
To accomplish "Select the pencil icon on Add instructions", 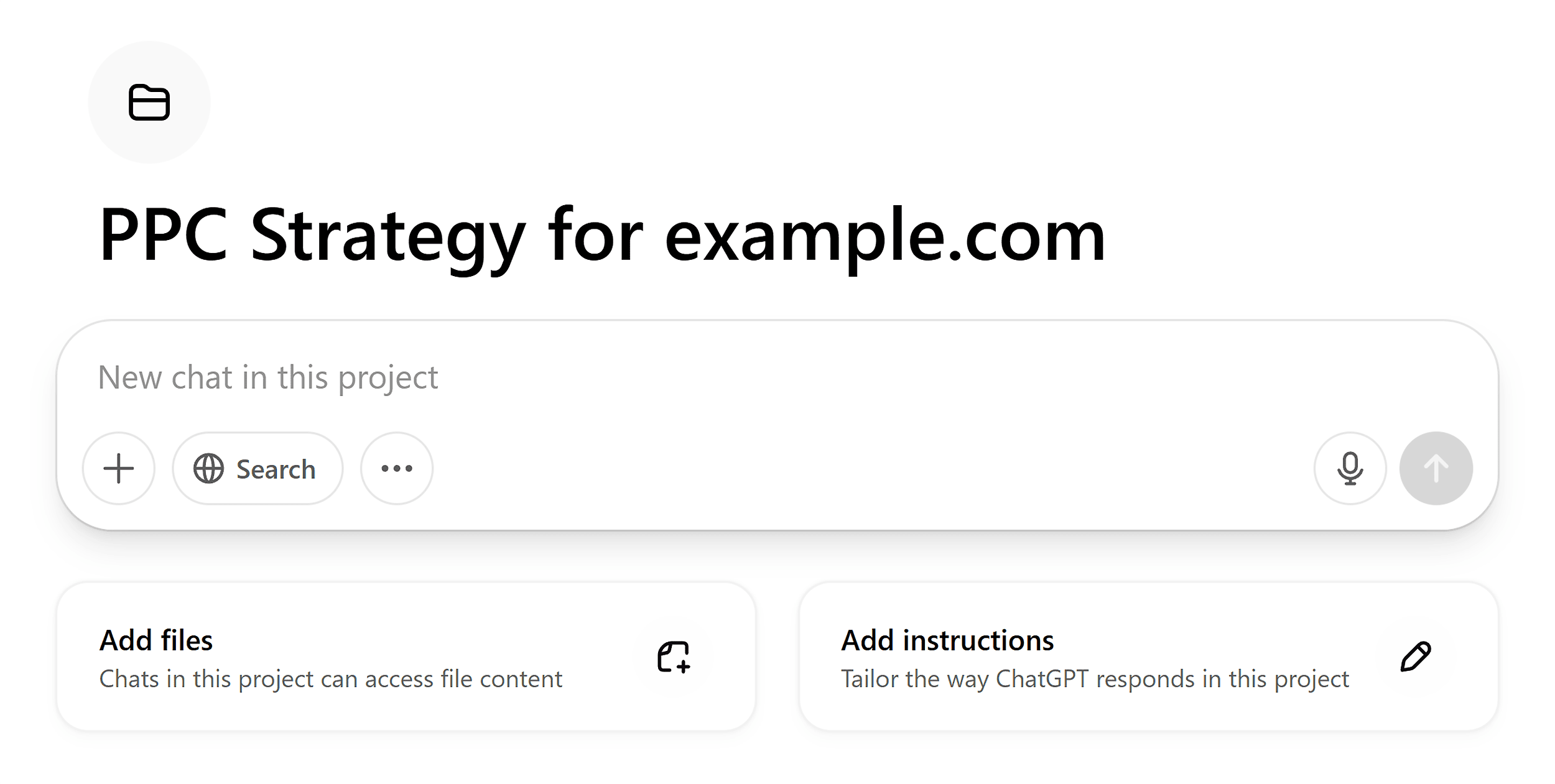I will point(1415,658).
